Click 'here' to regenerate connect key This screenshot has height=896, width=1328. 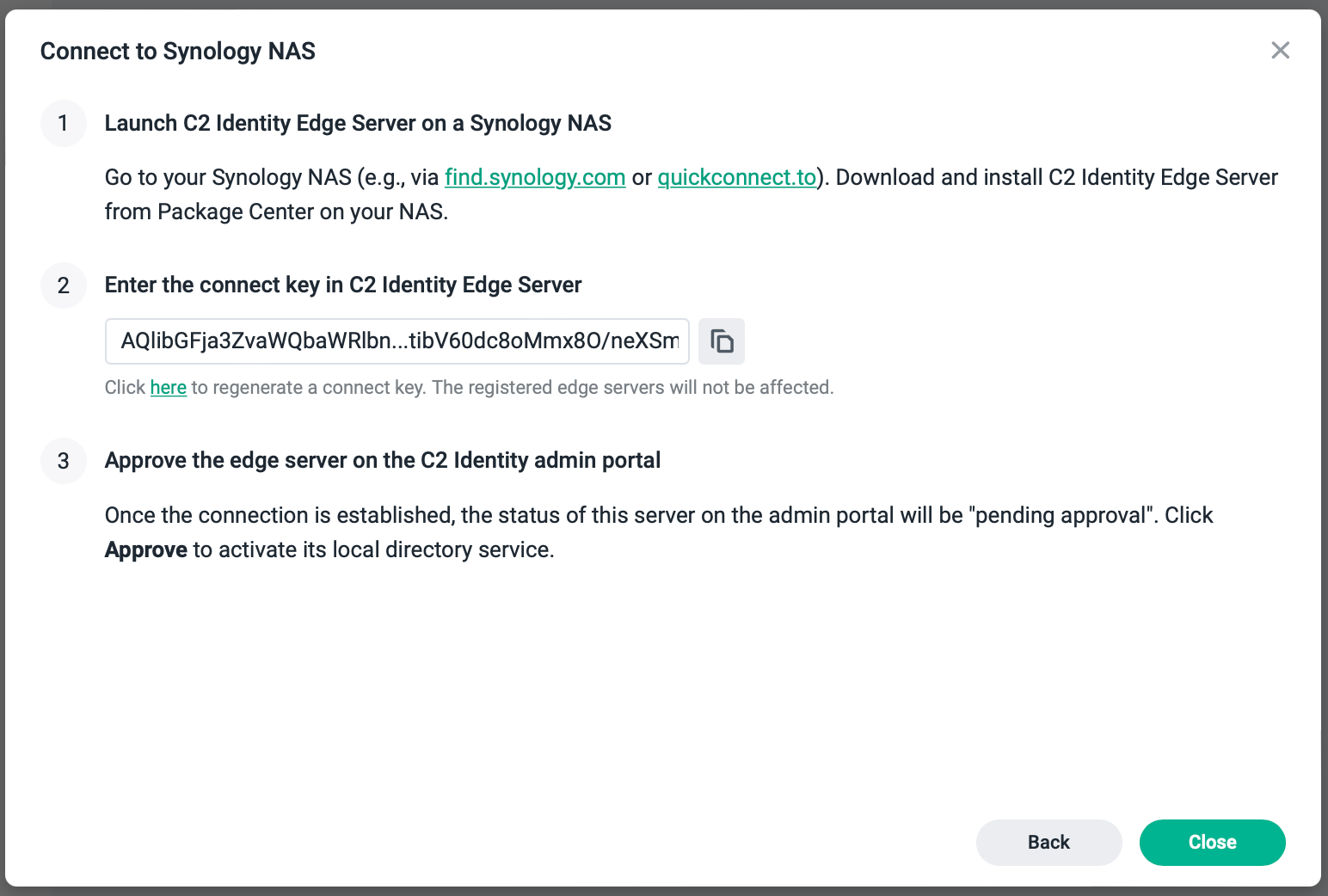[169, 388]
